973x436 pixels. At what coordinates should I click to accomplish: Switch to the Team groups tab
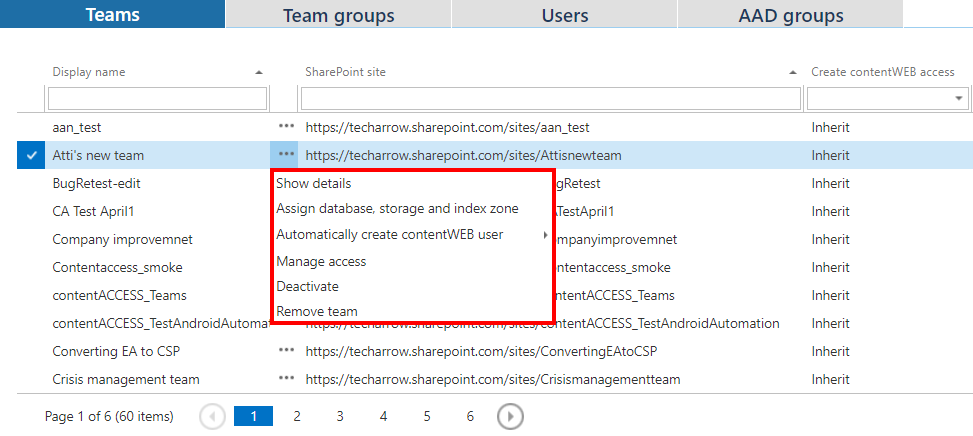click(x=338, y=15)
